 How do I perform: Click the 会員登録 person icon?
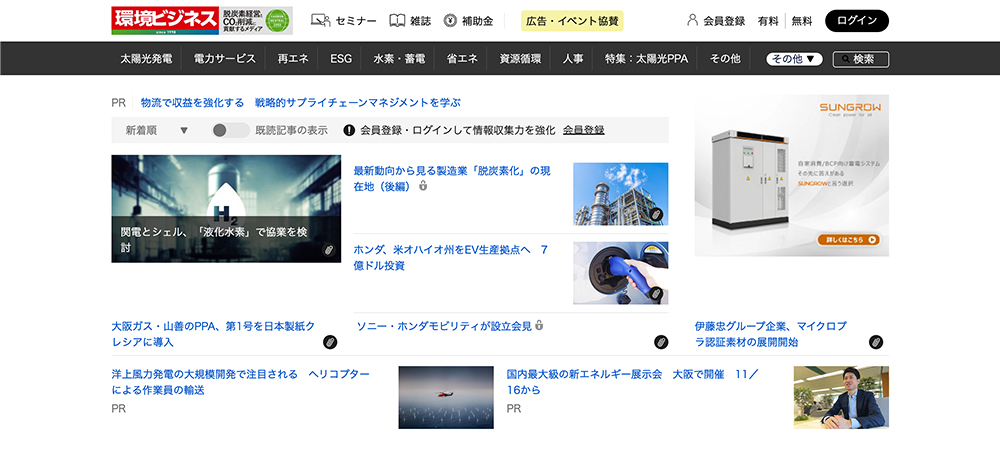pos(692,21)
